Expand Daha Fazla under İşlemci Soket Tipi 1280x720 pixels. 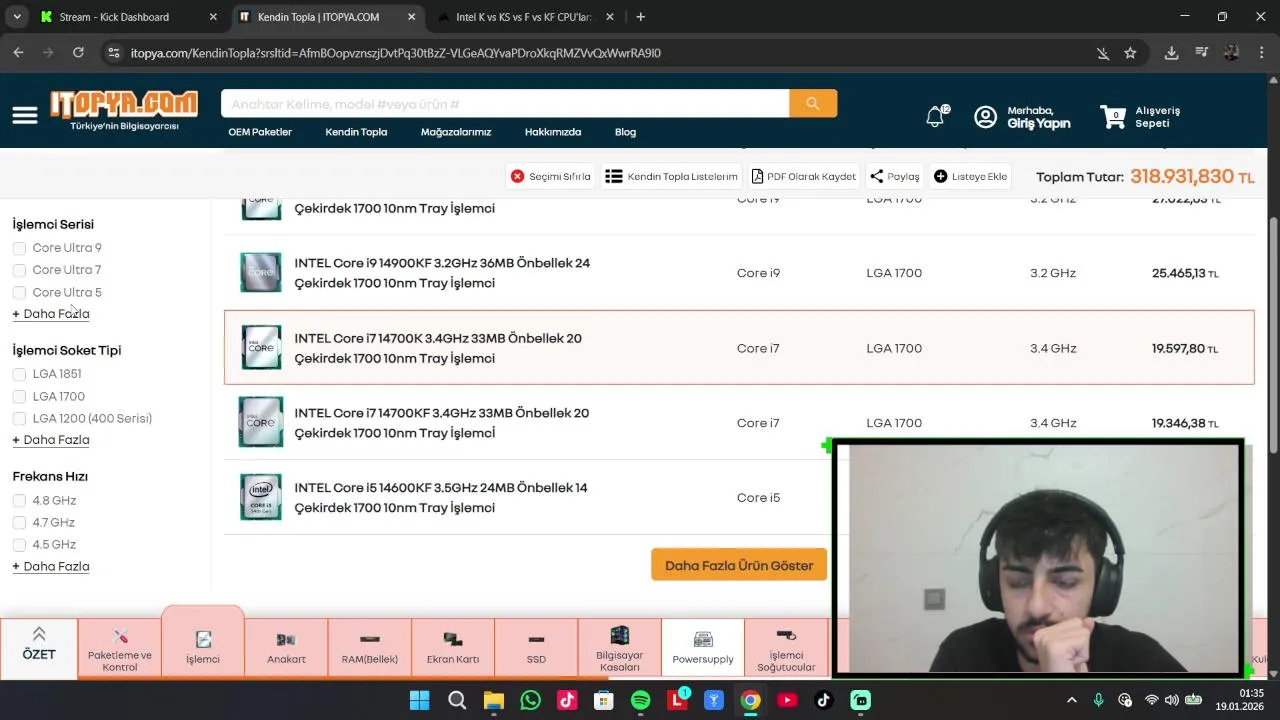pos(51,440)
